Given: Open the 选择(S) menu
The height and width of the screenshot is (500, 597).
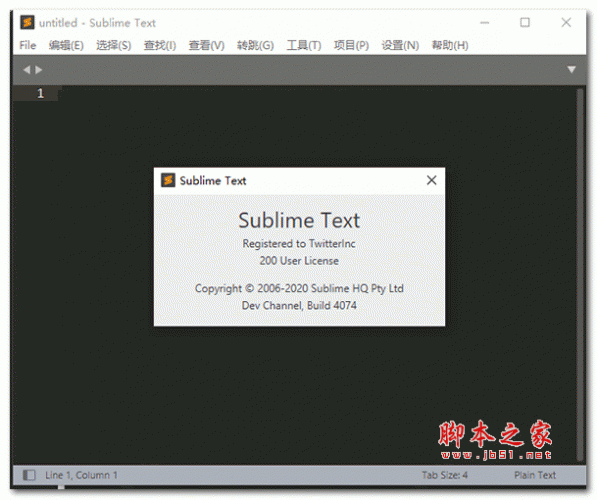Looking at the screenshot, I should [x=113, y=45].
